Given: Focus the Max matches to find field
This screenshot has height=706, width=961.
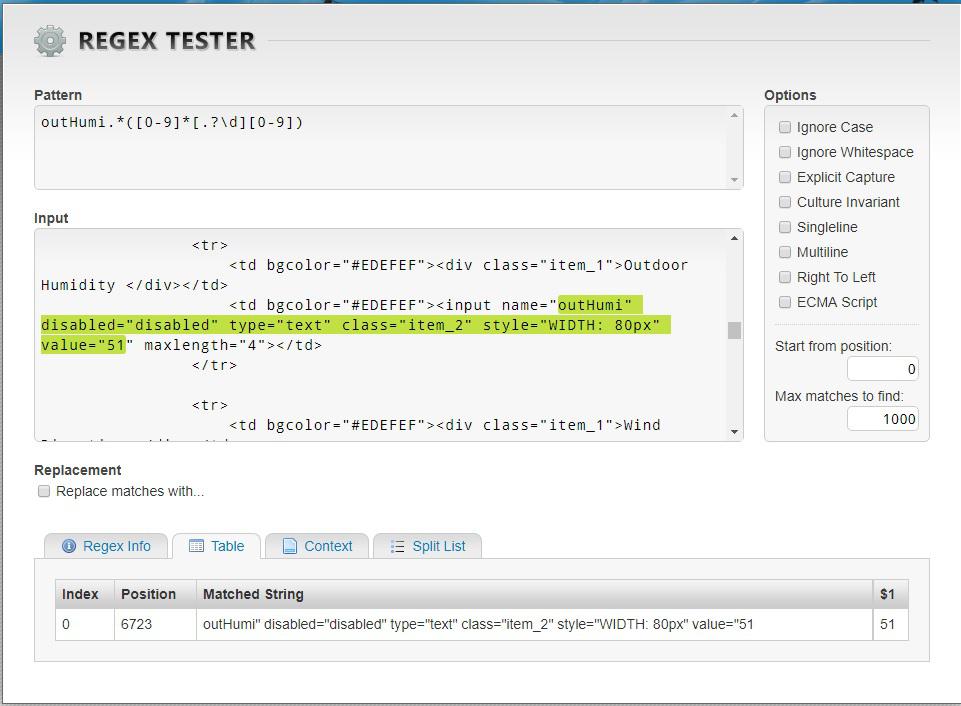Looking at the screenshot, I should pos(883,419).
